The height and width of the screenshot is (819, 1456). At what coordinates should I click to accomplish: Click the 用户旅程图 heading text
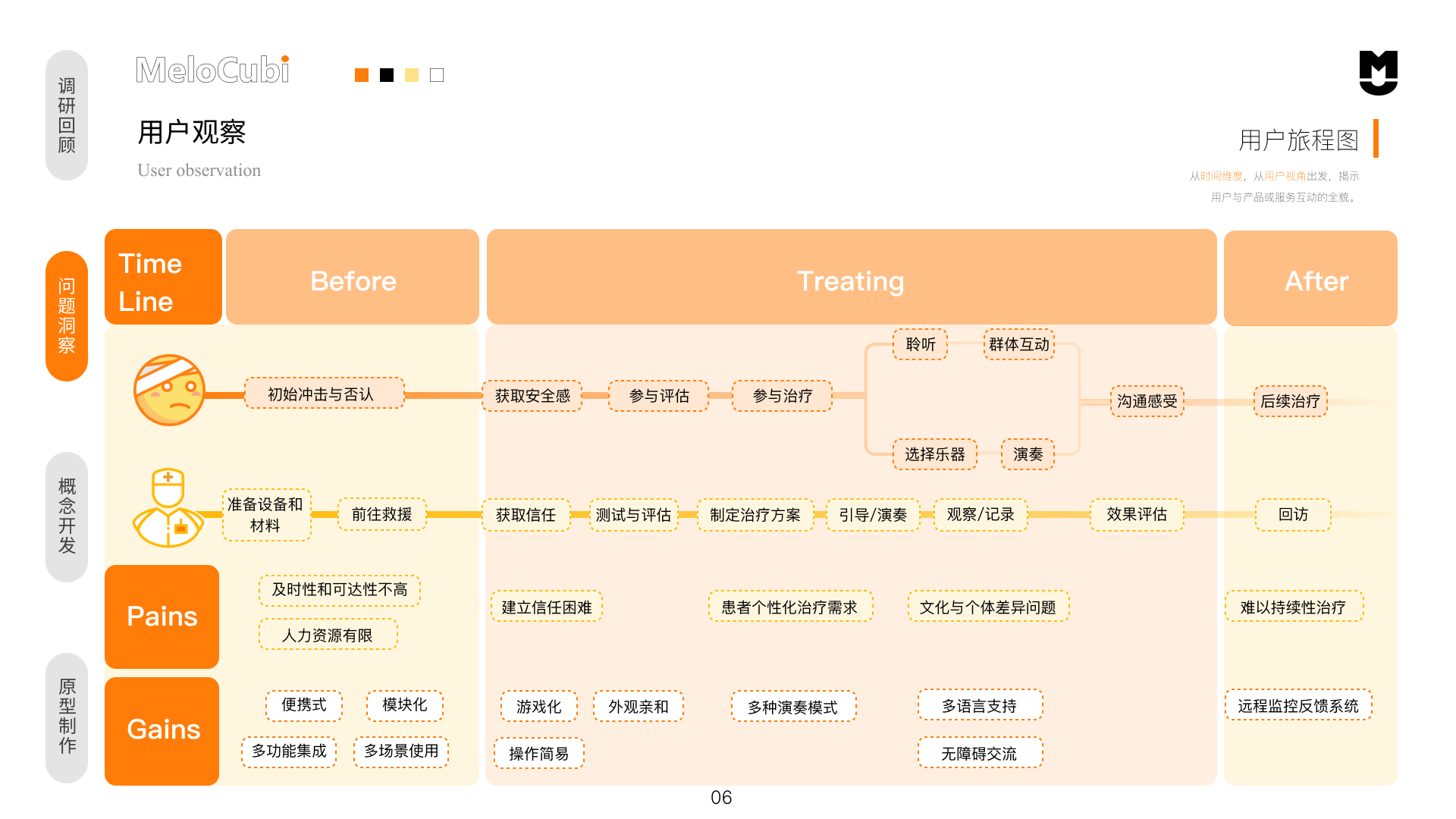pyautogui.click(x=1298, y=140)
